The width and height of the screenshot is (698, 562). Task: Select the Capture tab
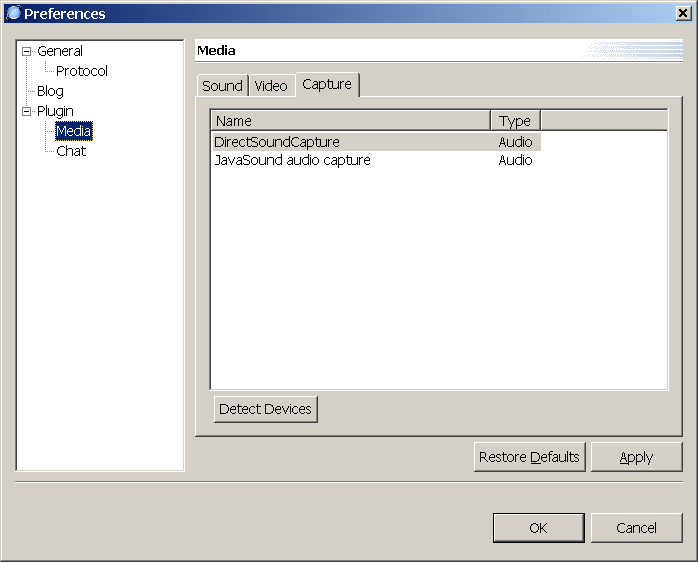point(327,85)
